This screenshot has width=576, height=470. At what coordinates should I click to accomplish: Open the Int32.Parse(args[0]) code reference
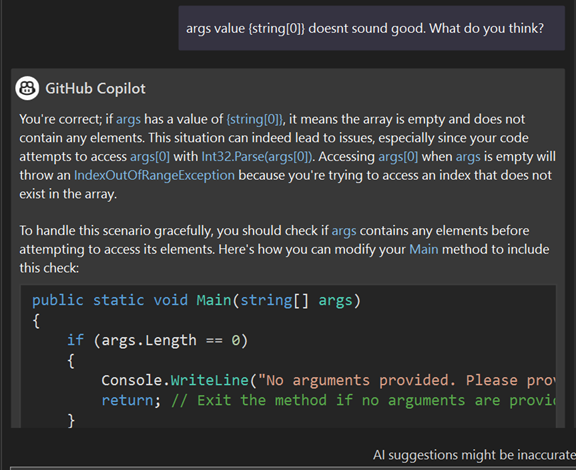pos(257,157)
